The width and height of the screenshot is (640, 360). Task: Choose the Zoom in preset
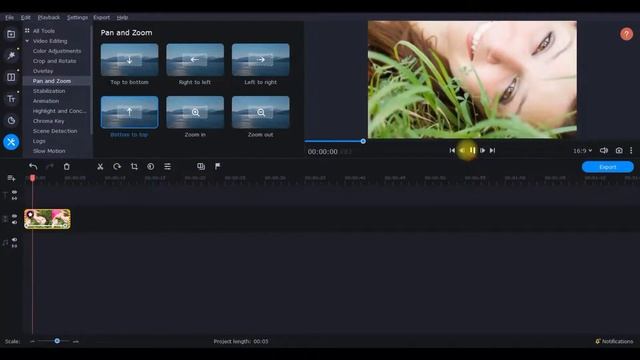point(195,112)
